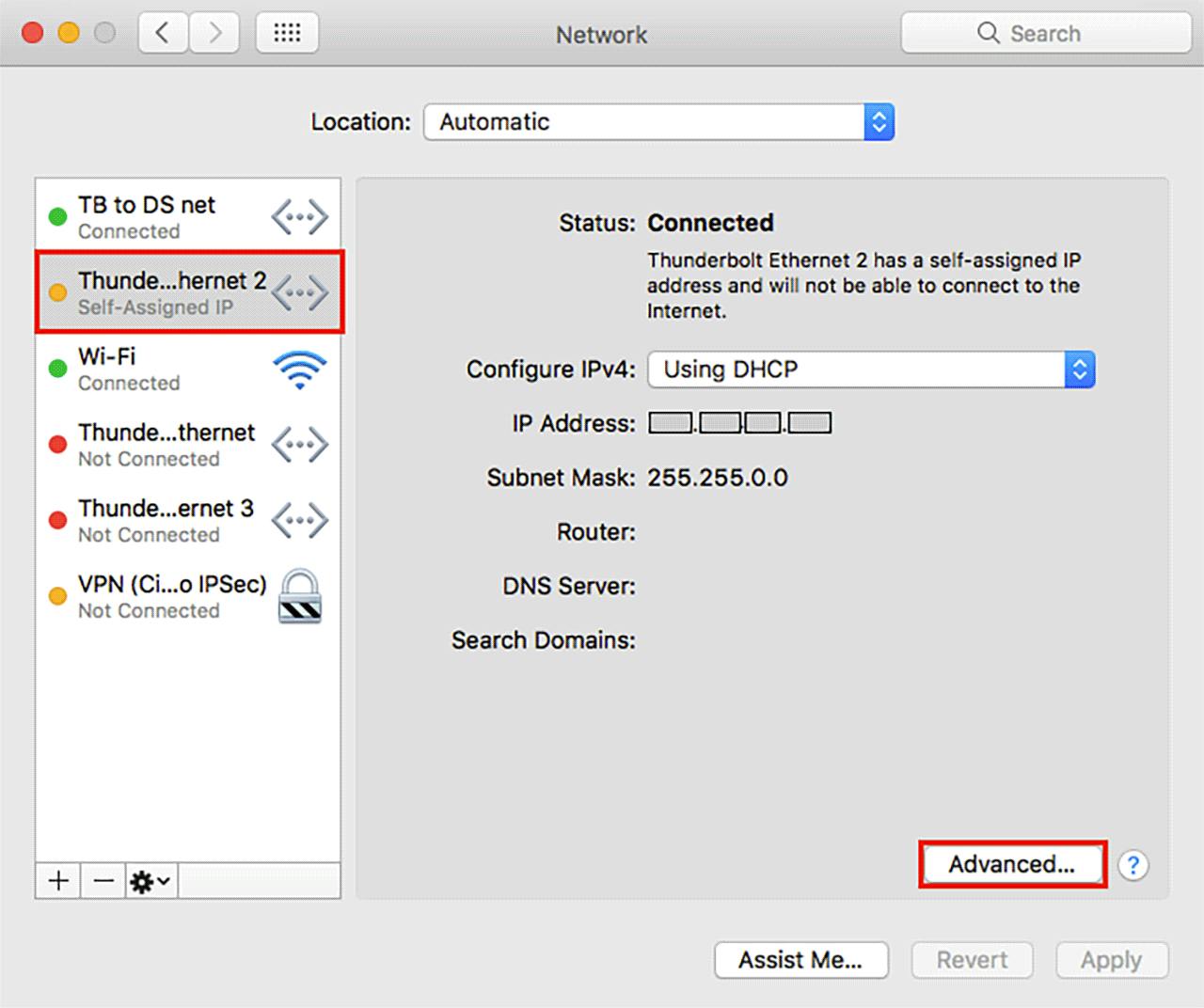Click the Advanced... button

(x=1012, y=864)
